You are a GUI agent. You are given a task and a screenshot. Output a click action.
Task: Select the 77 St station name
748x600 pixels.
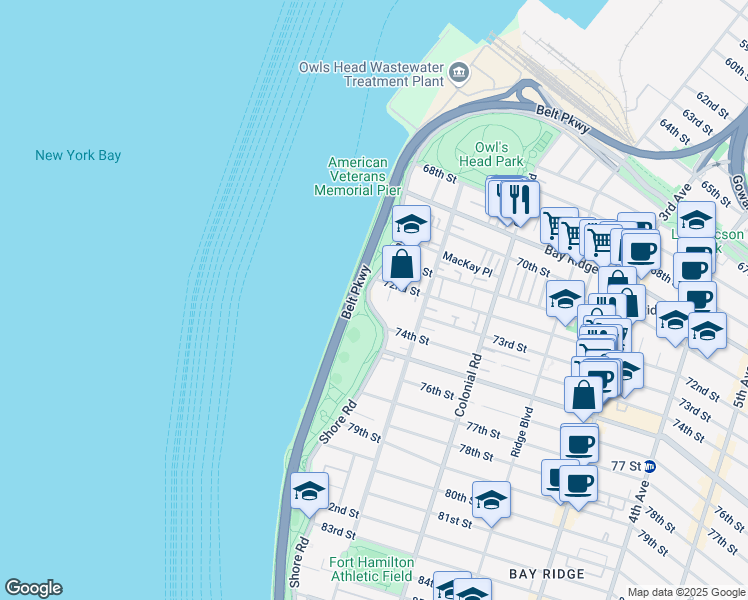(x=626, y=466)
